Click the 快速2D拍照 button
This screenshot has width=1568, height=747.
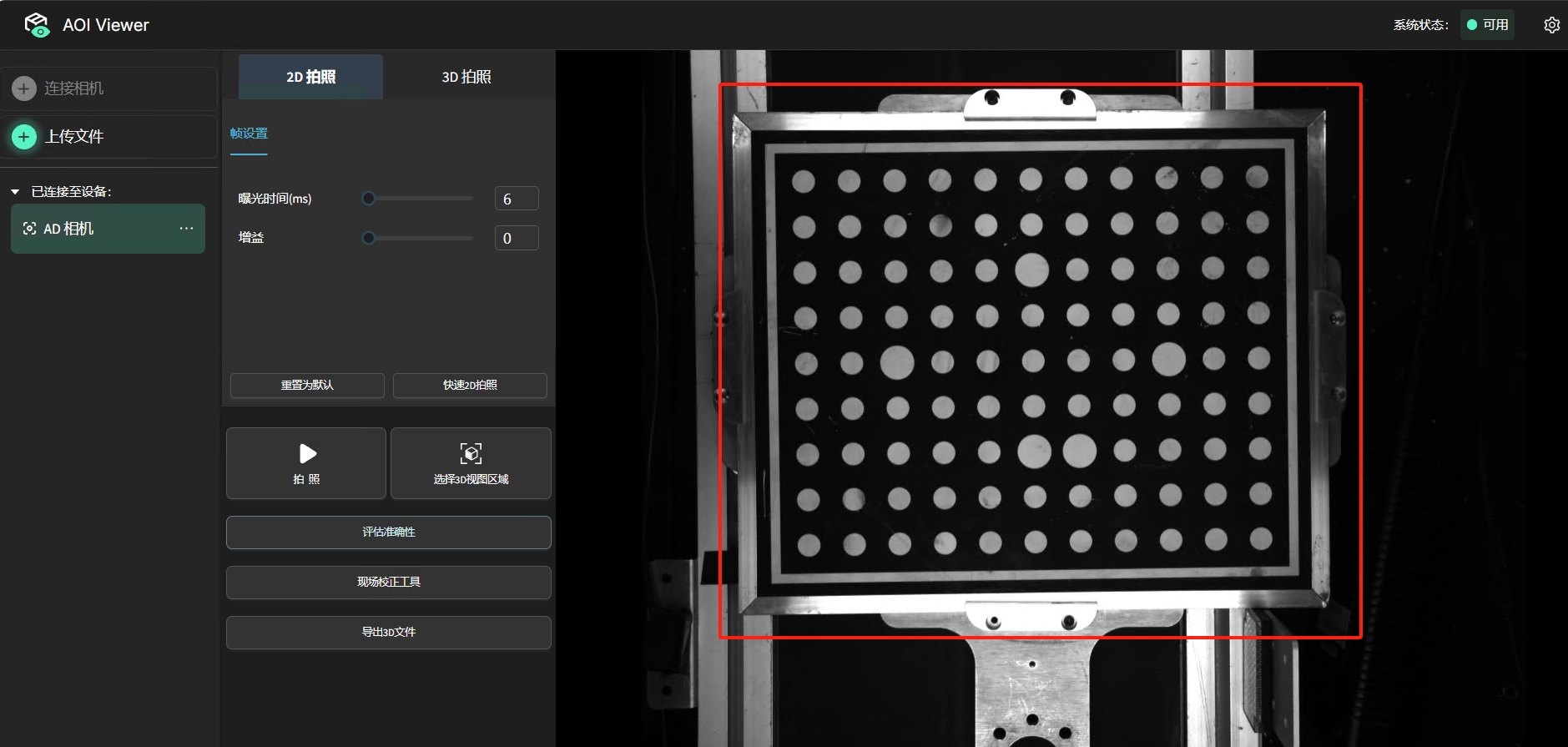coord(470,386)
